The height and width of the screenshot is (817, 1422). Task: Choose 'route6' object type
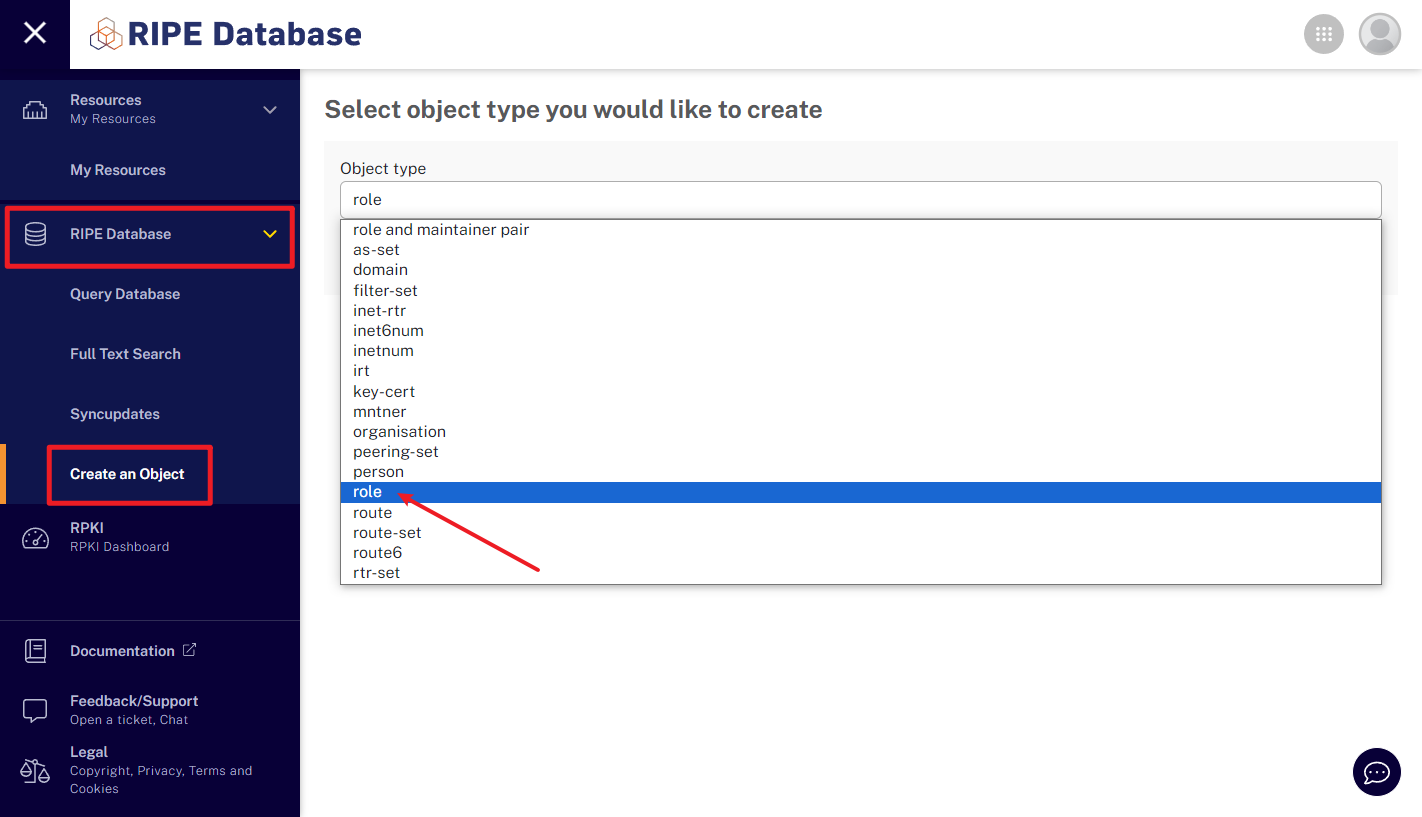(861, 553)
